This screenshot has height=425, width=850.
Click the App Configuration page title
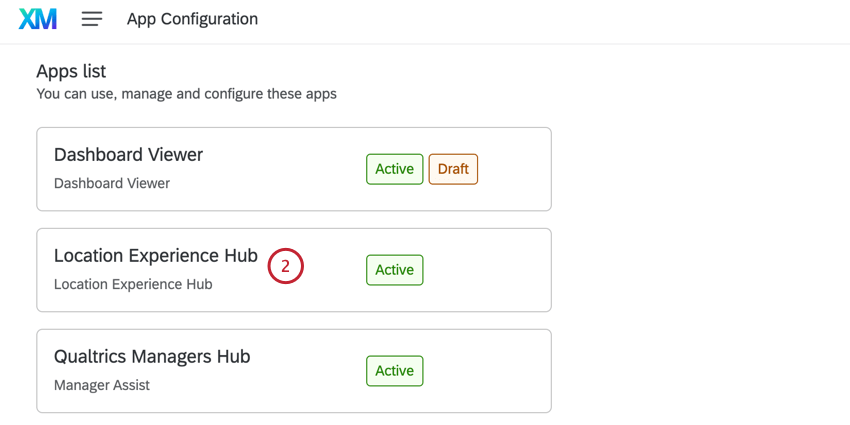[192, 19]
